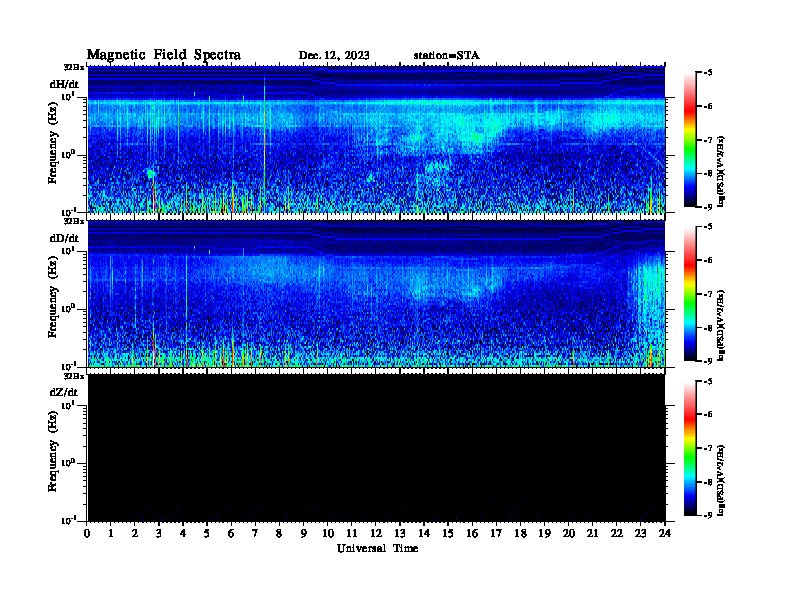Click the color bar beside dD/dt panel

690,294
